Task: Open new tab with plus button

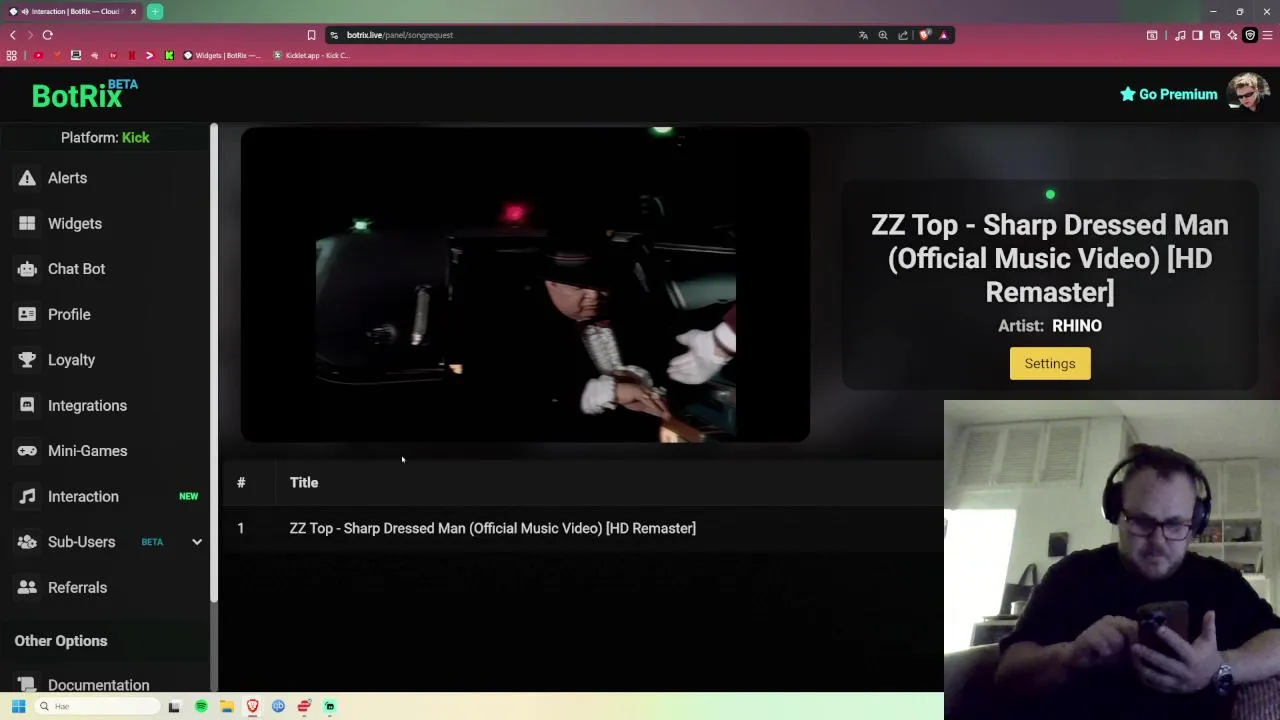Action: [155, 12]
